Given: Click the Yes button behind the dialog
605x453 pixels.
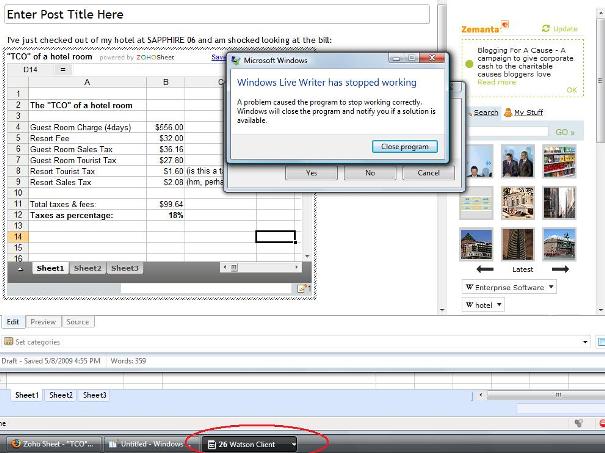Looking at the screenshot, I should click(x=311, y=173).
